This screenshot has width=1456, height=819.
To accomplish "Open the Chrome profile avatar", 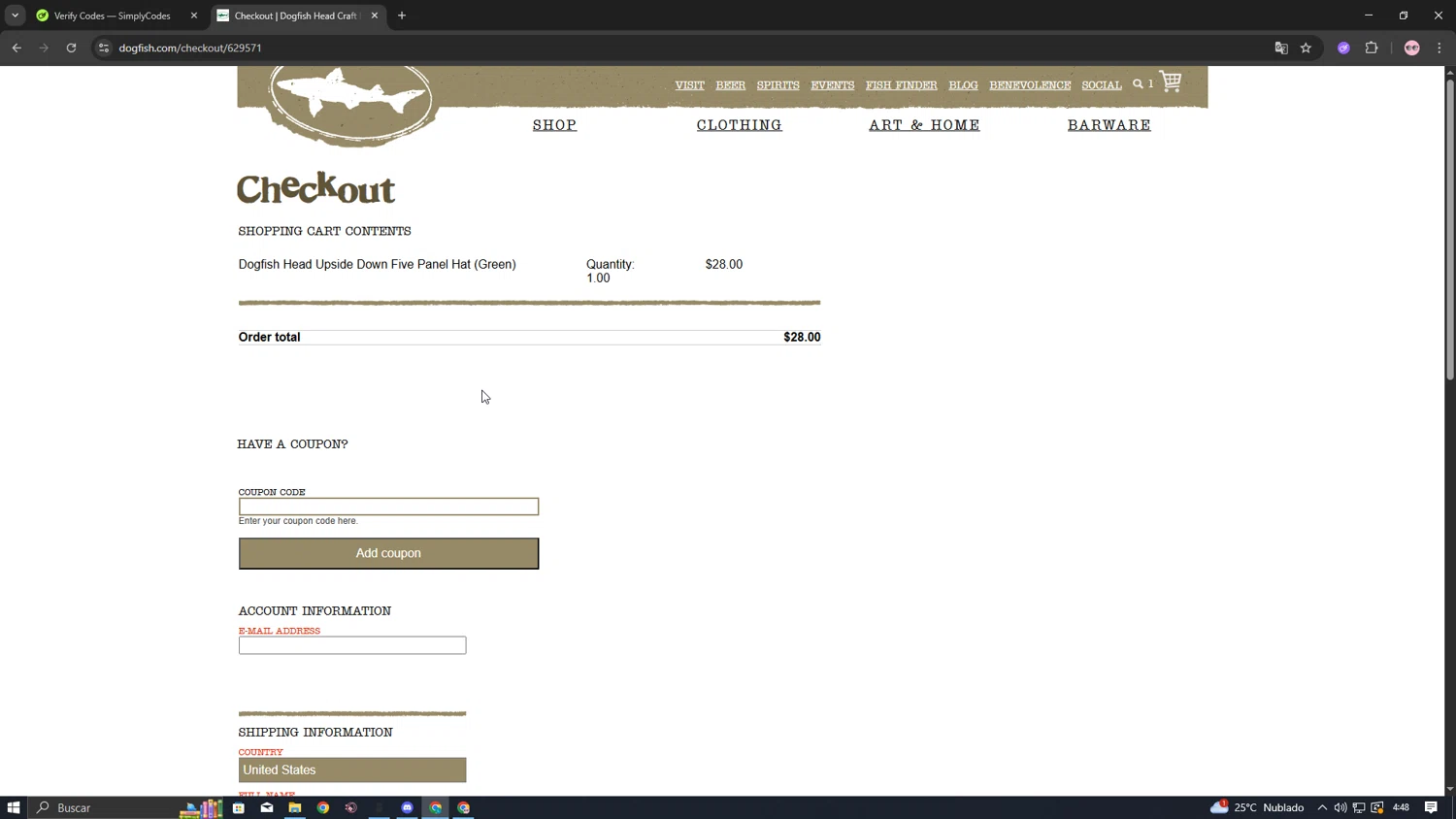I will (x=1412, y=48).
